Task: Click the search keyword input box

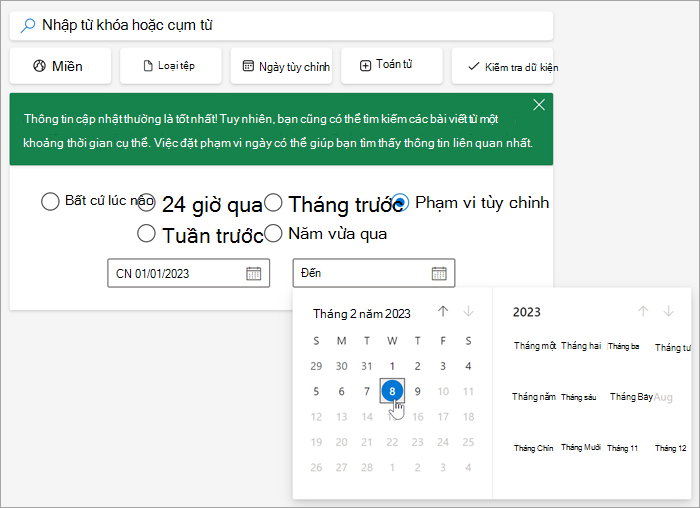Action: (281, 25)
